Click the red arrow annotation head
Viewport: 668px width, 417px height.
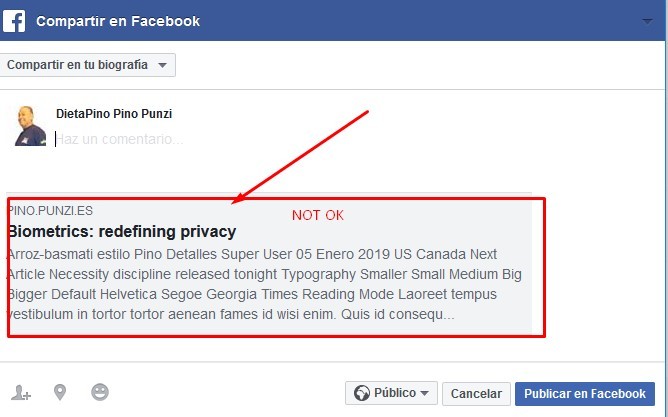coord(238,199)
